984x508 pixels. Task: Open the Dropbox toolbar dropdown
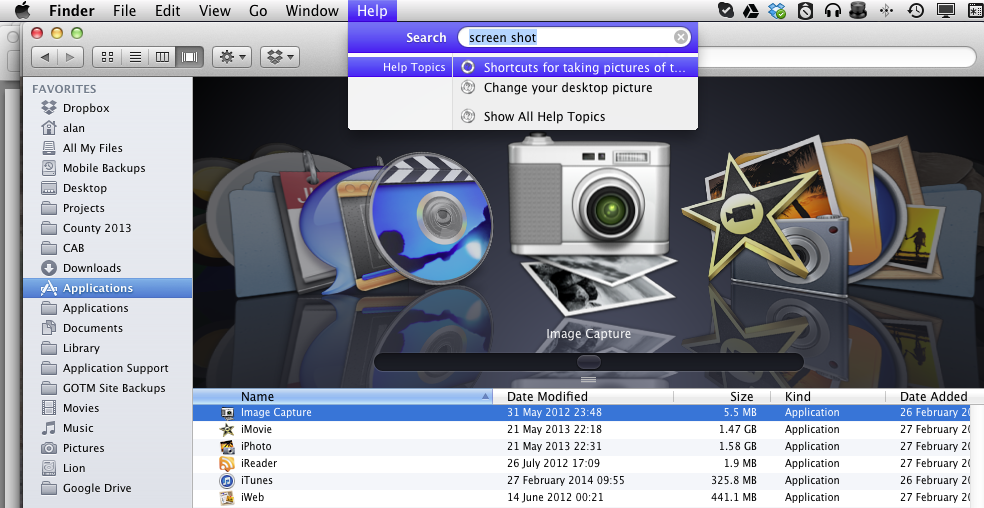click(280, 57)
